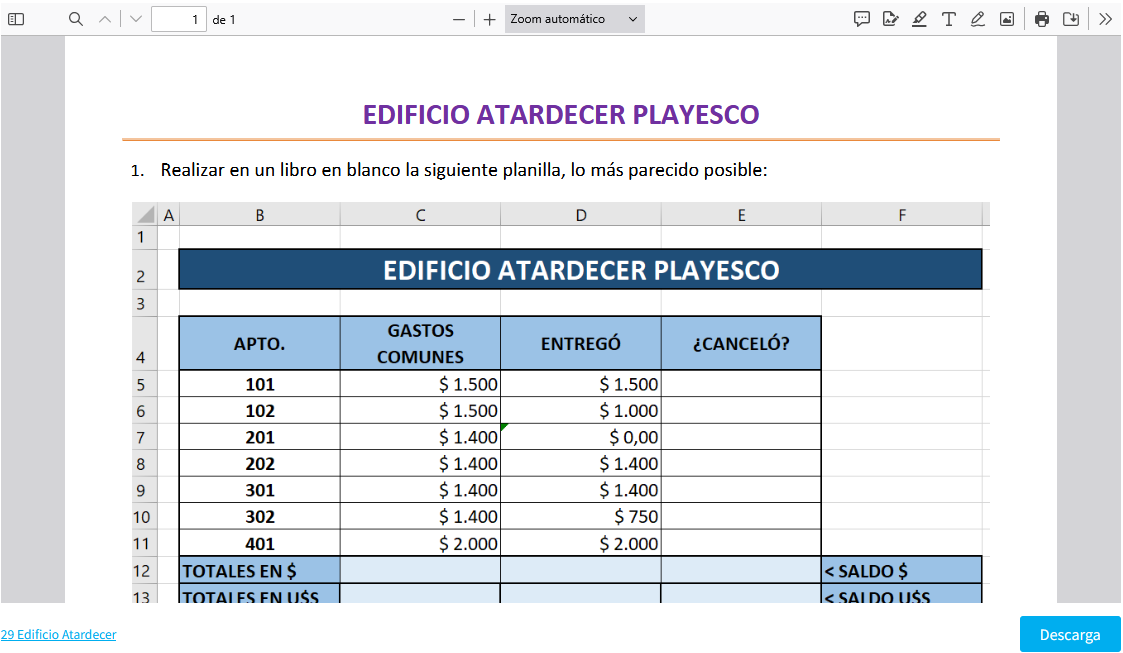Zoom out with the minus button
1123x653 pixels.
[459, 19]
